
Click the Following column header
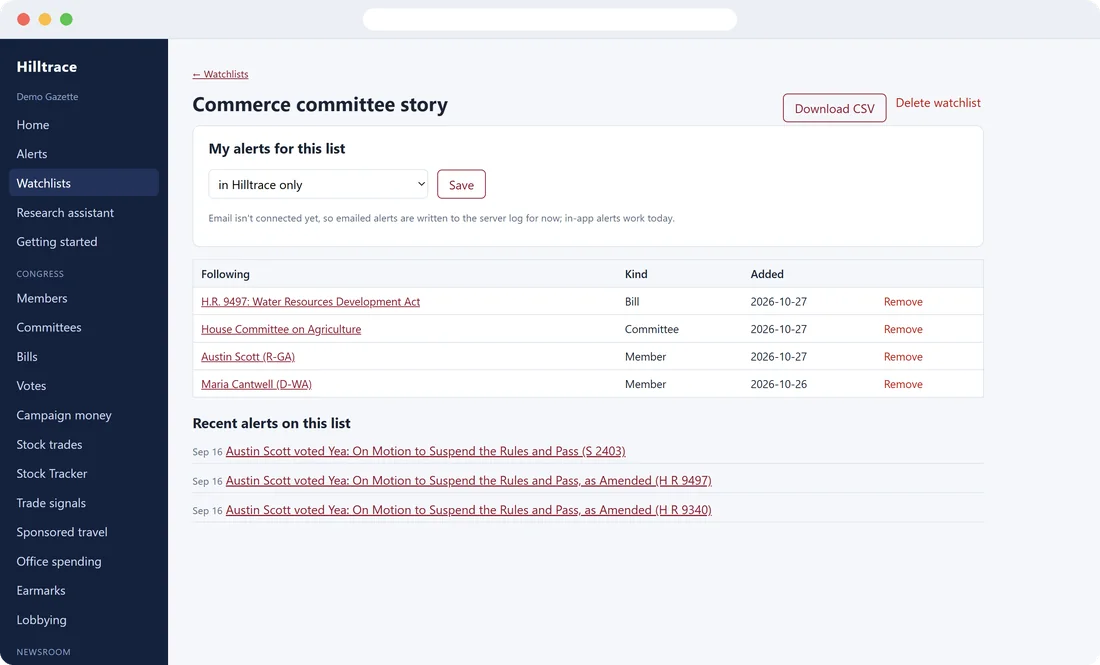point(225,274)
